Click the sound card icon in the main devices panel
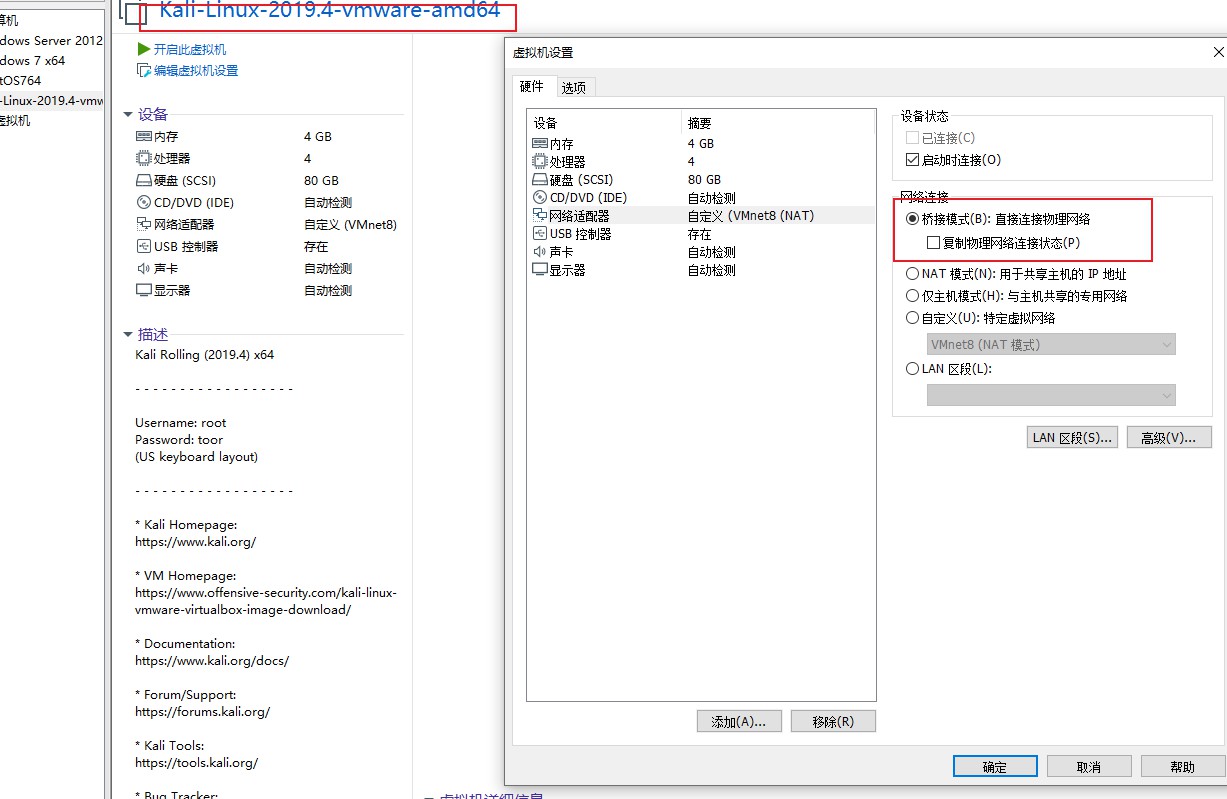 point(144,269)
